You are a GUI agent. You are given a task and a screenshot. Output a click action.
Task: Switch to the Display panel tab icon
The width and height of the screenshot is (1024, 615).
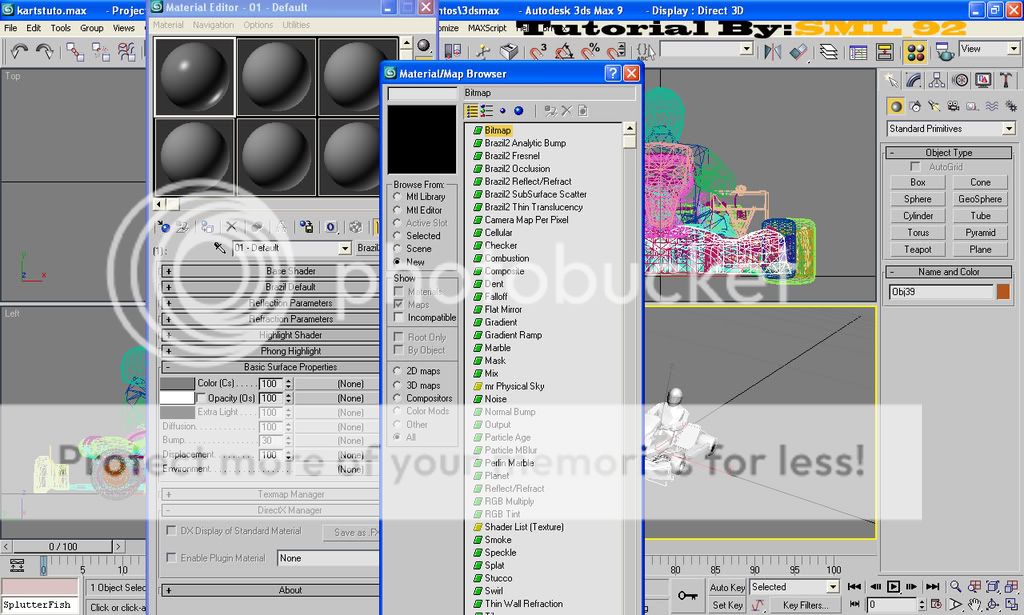[x=983, y=80]
